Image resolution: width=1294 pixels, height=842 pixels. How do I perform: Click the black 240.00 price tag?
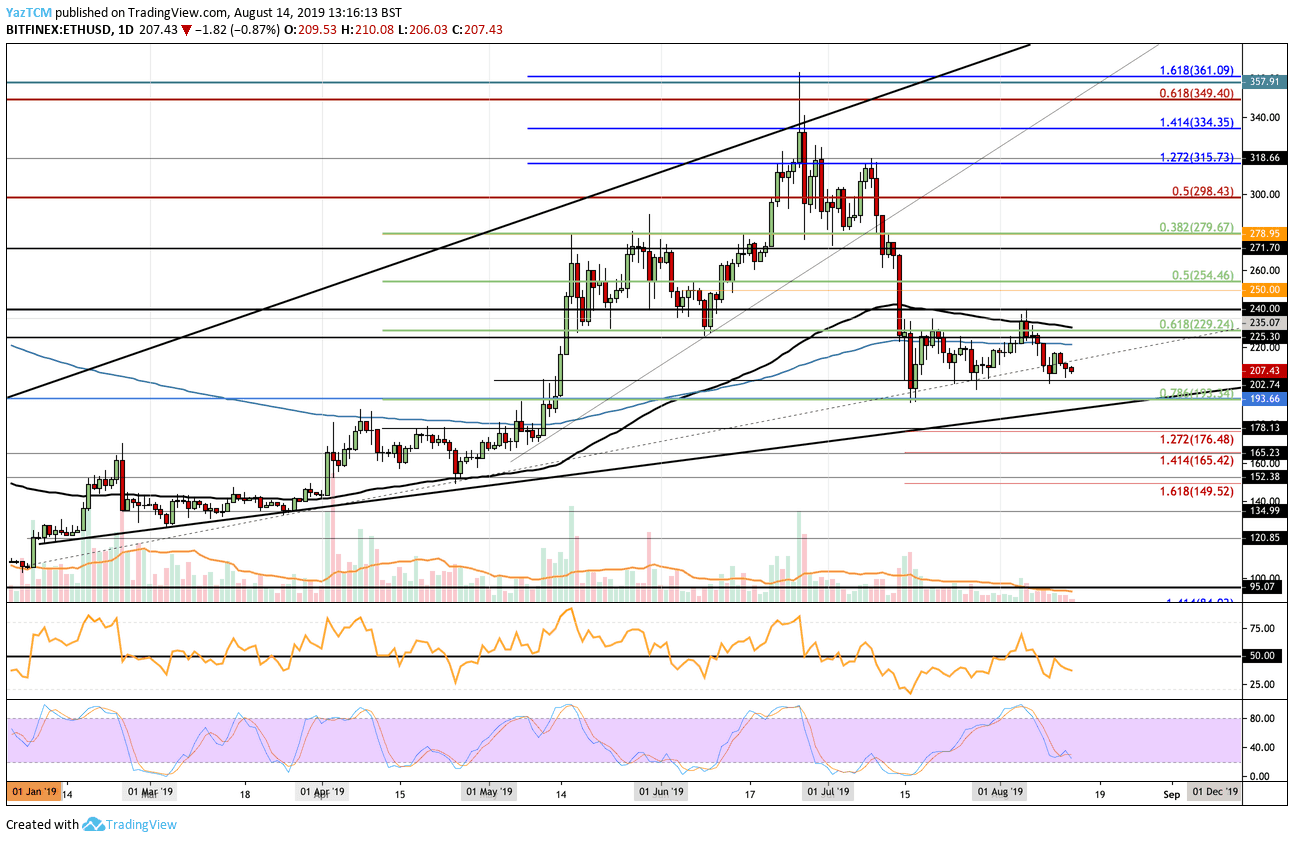(1267, 309)
